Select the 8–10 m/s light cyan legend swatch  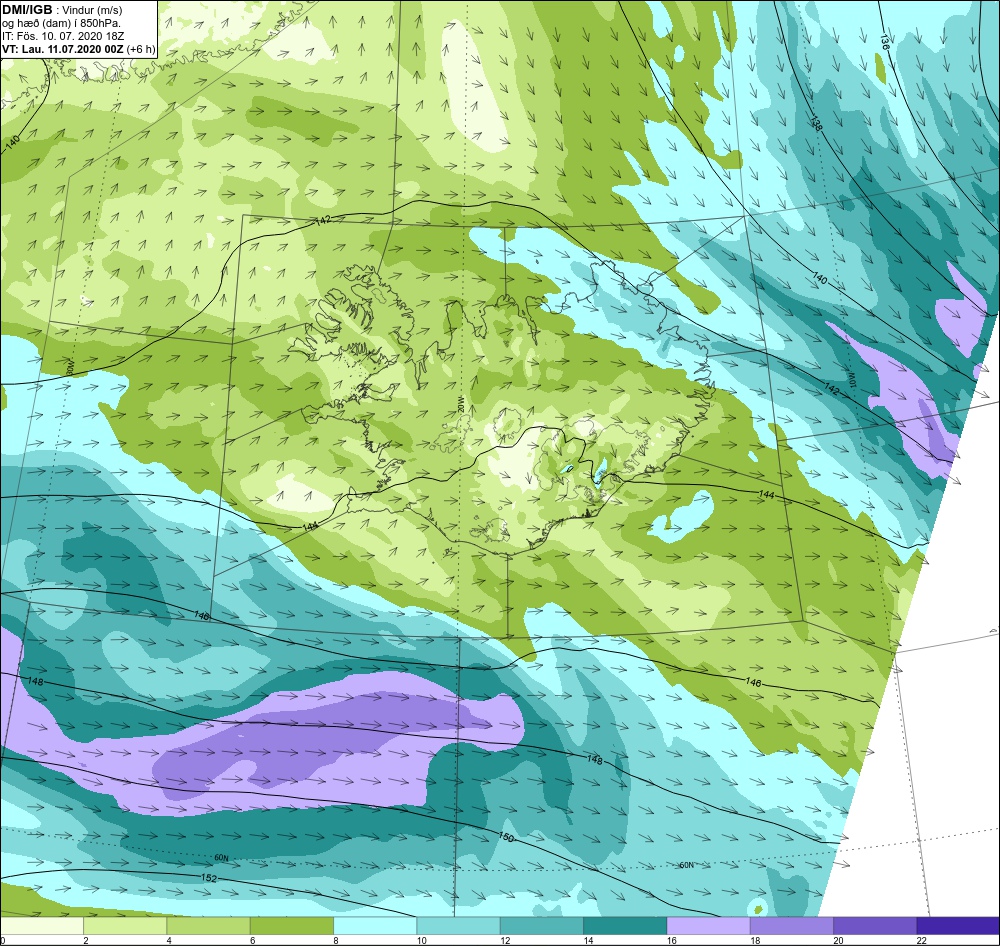coord(375,925)
